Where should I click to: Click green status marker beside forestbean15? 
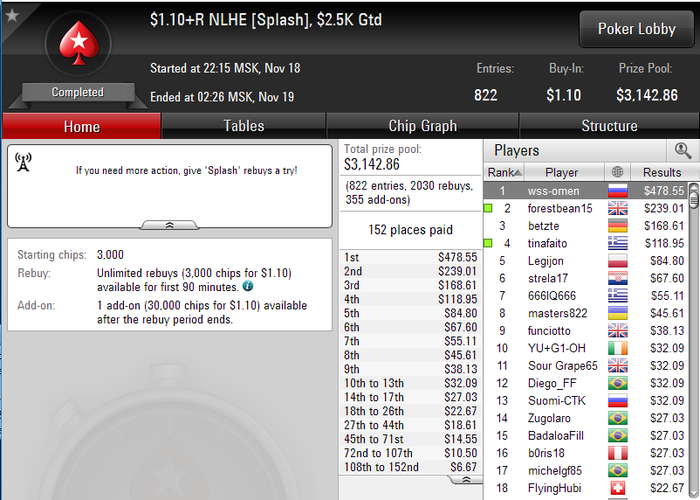[488, 208]
